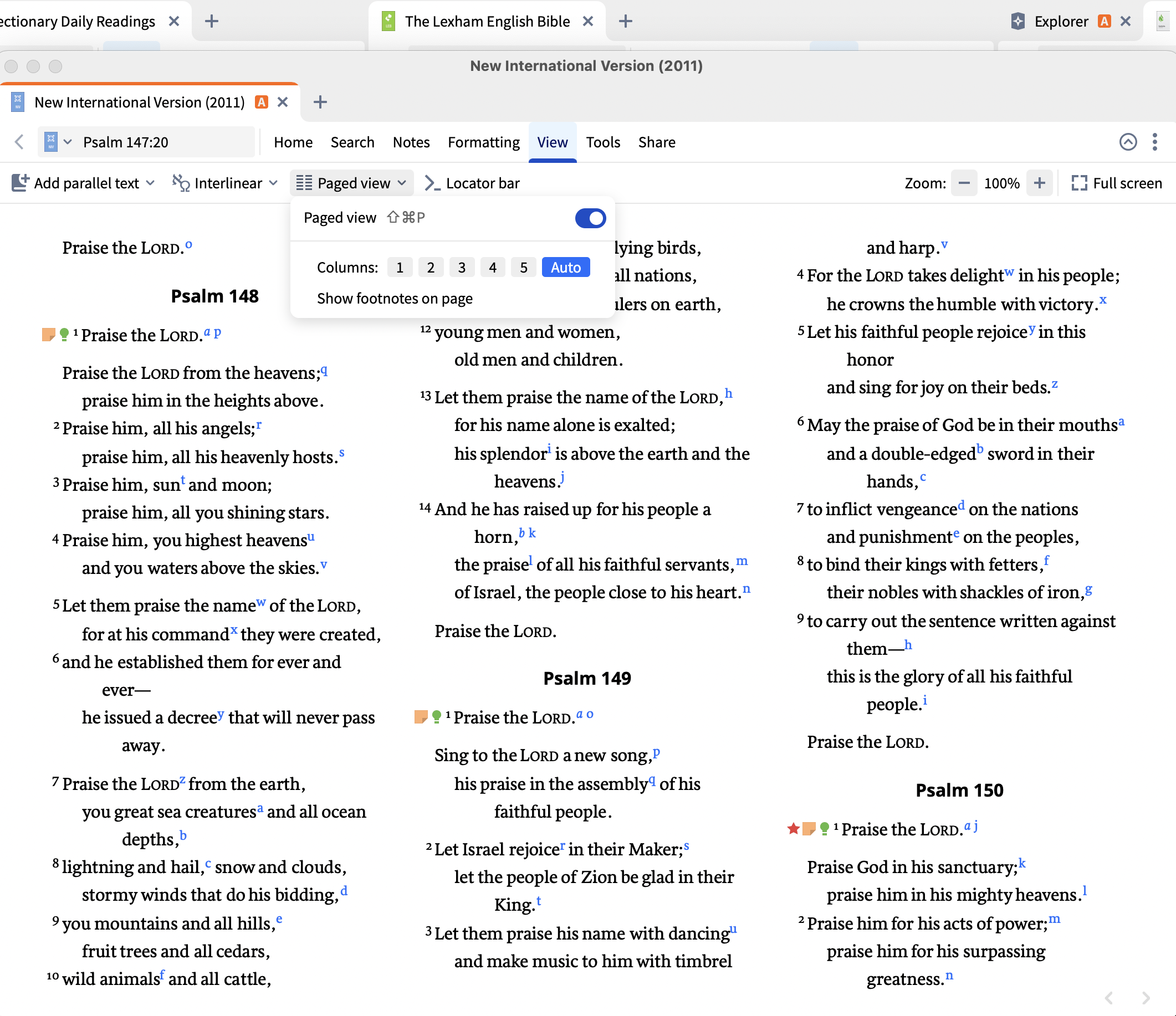Click the collapse toolbar up-arrow icon
1176x1016 pixels.
(x=1128, y=142)
